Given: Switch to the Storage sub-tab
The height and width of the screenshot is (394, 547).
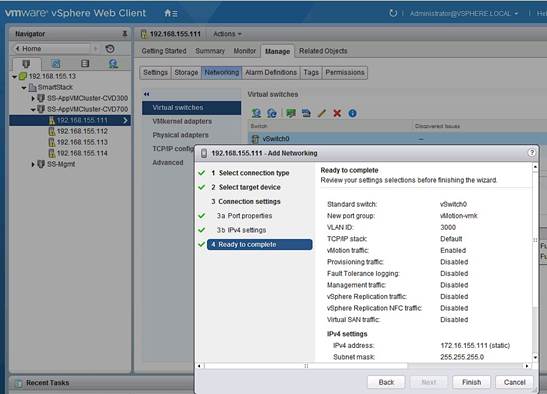Looking at the screenshot, I should point(186,72).
